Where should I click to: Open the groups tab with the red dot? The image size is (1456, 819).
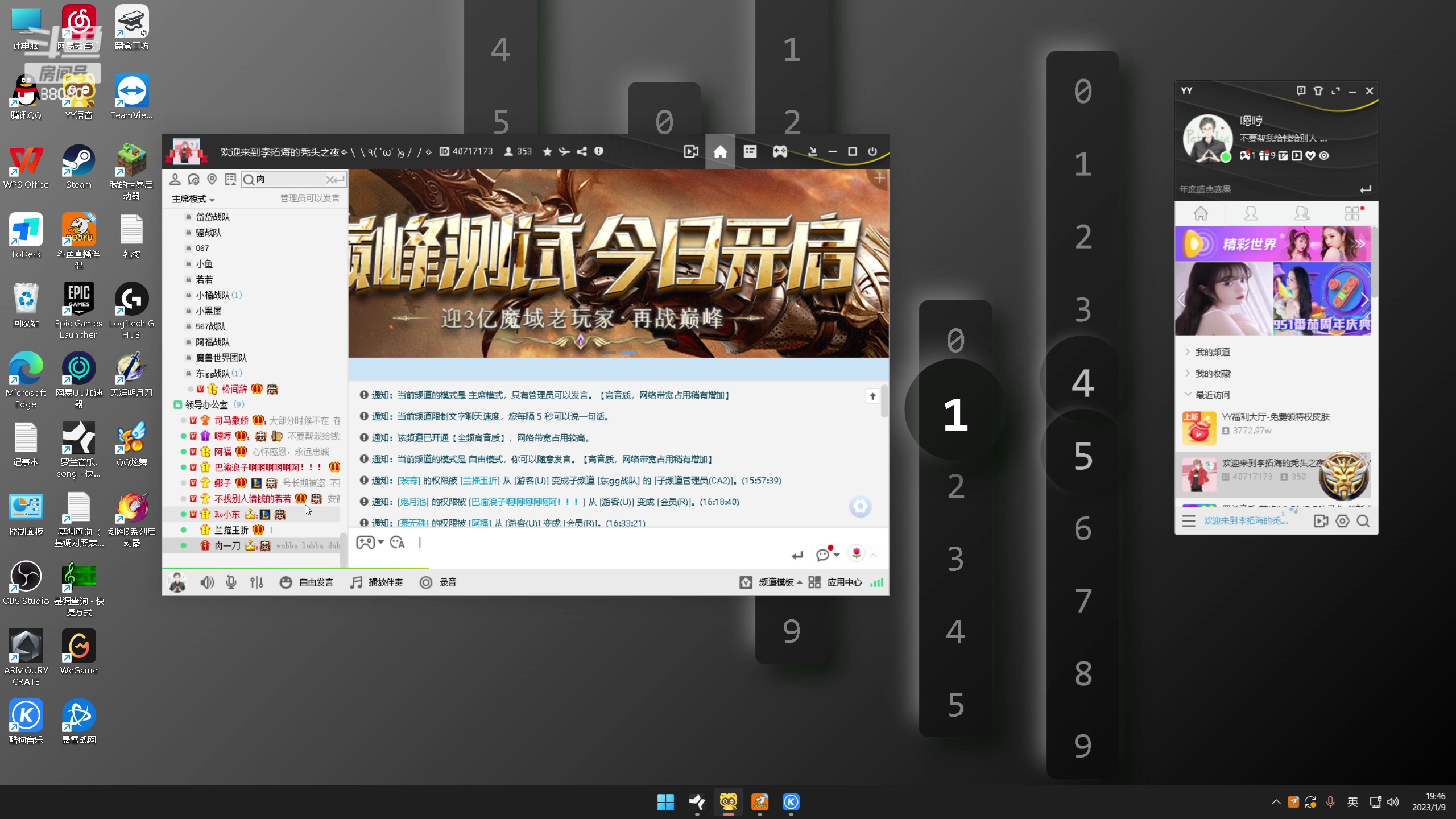pyautogui.click(x=1353, y=213)
